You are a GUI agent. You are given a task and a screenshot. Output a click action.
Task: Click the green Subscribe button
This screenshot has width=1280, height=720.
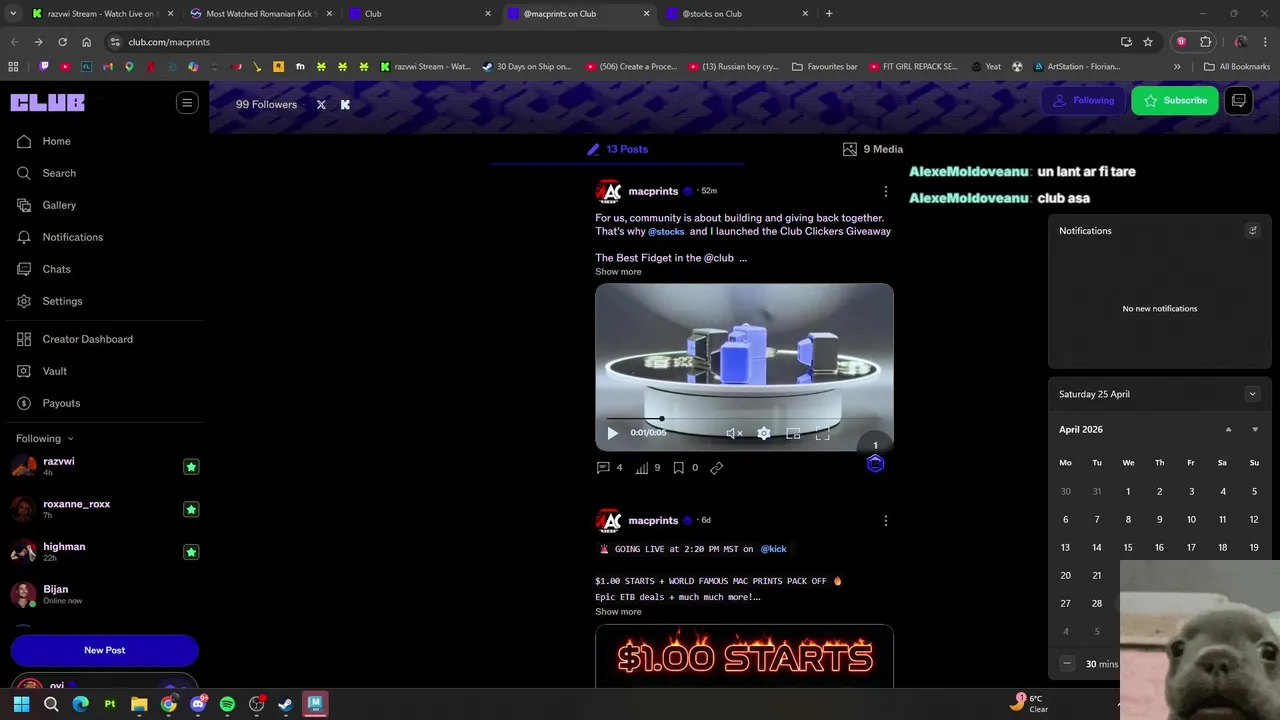tap(1175, 100)
